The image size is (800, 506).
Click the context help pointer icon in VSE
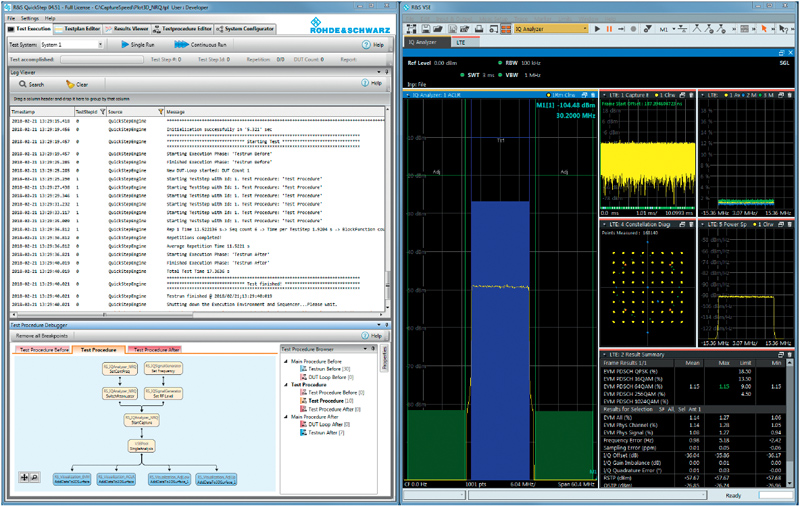[x=784, y=29]
